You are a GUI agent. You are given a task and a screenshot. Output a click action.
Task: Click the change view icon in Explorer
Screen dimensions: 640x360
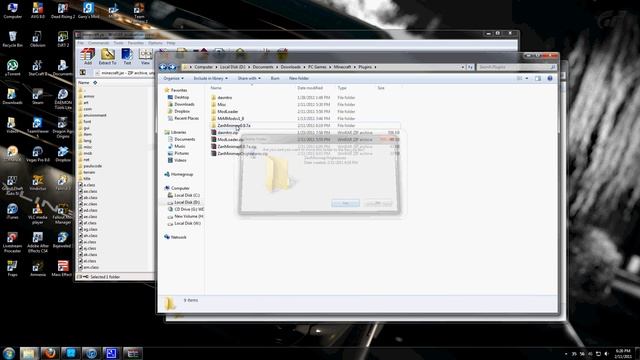520,78
